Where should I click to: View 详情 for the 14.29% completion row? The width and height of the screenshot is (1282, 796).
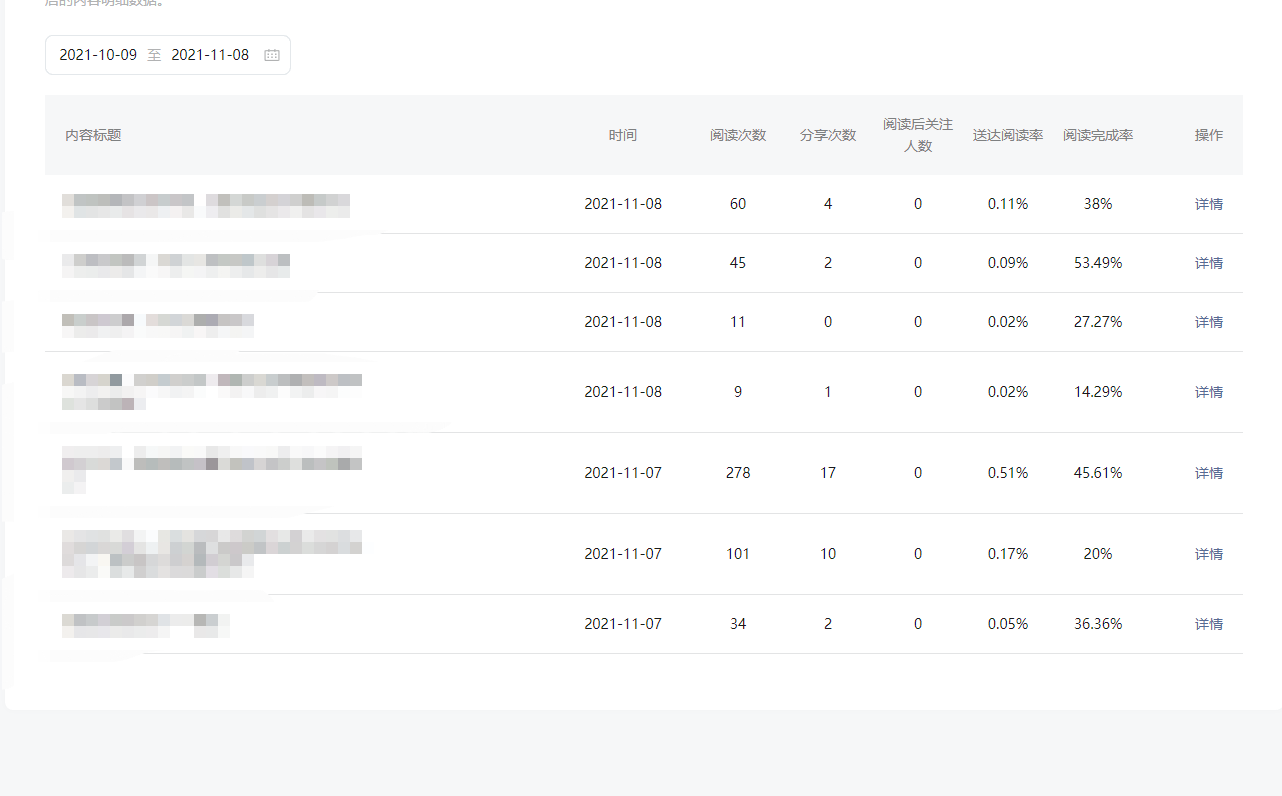[x=1208, y=392]
